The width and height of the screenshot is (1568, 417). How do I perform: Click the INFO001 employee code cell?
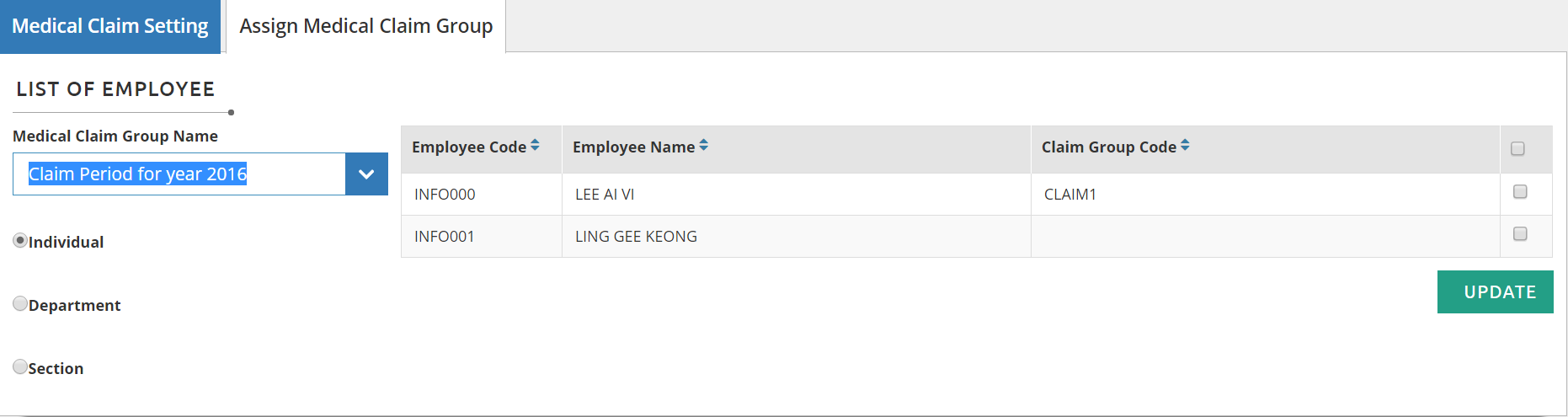click(445, 237)
